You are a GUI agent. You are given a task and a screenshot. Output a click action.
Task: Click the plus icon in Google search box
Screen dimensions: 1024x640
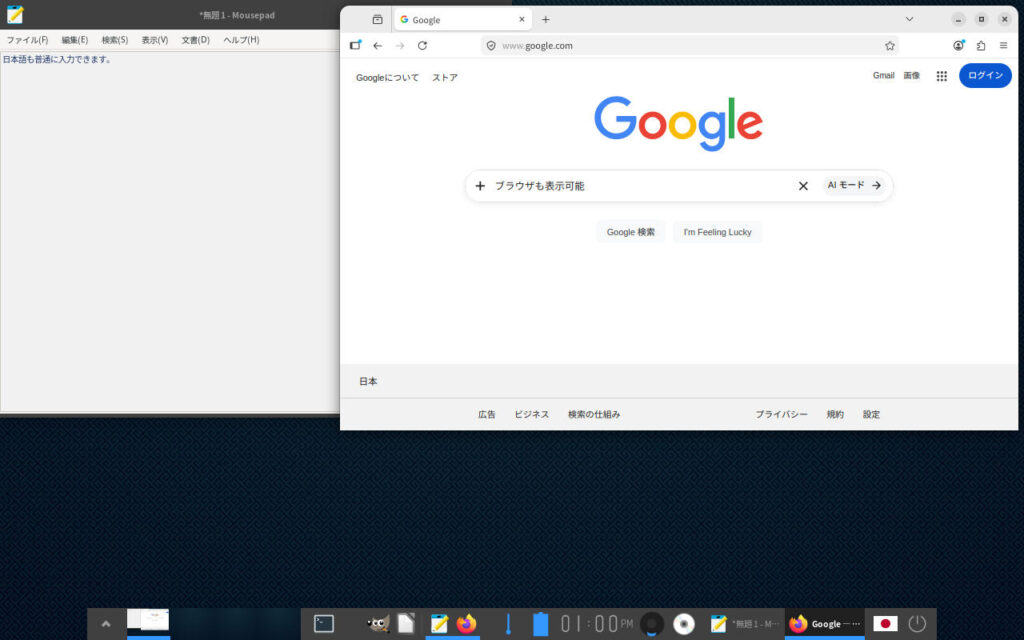[480, 186]
